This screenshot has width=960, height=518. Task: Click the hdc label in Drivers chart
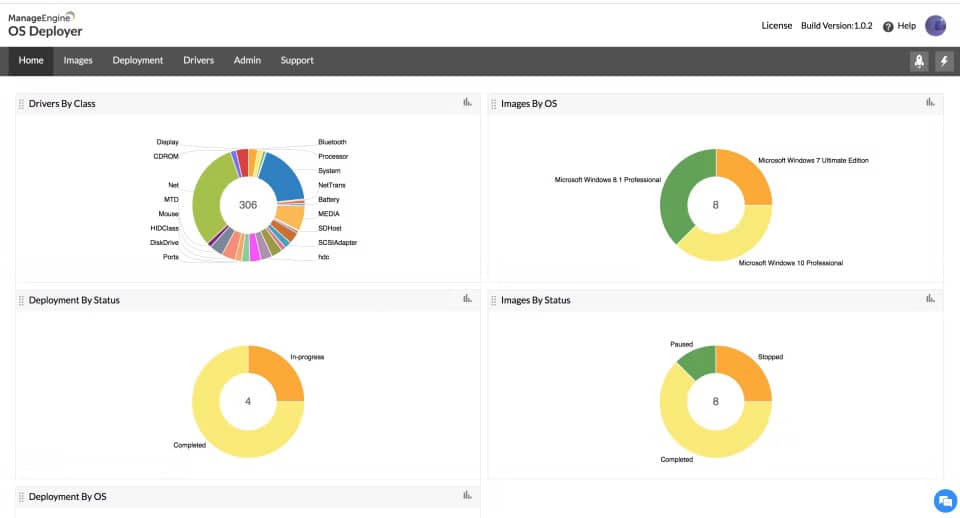click(323, 257)
